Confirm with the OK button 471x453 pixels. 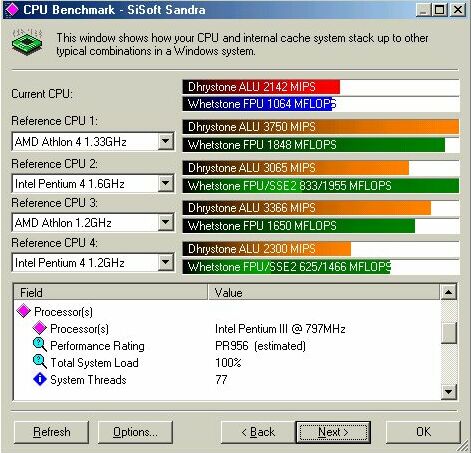423,432
